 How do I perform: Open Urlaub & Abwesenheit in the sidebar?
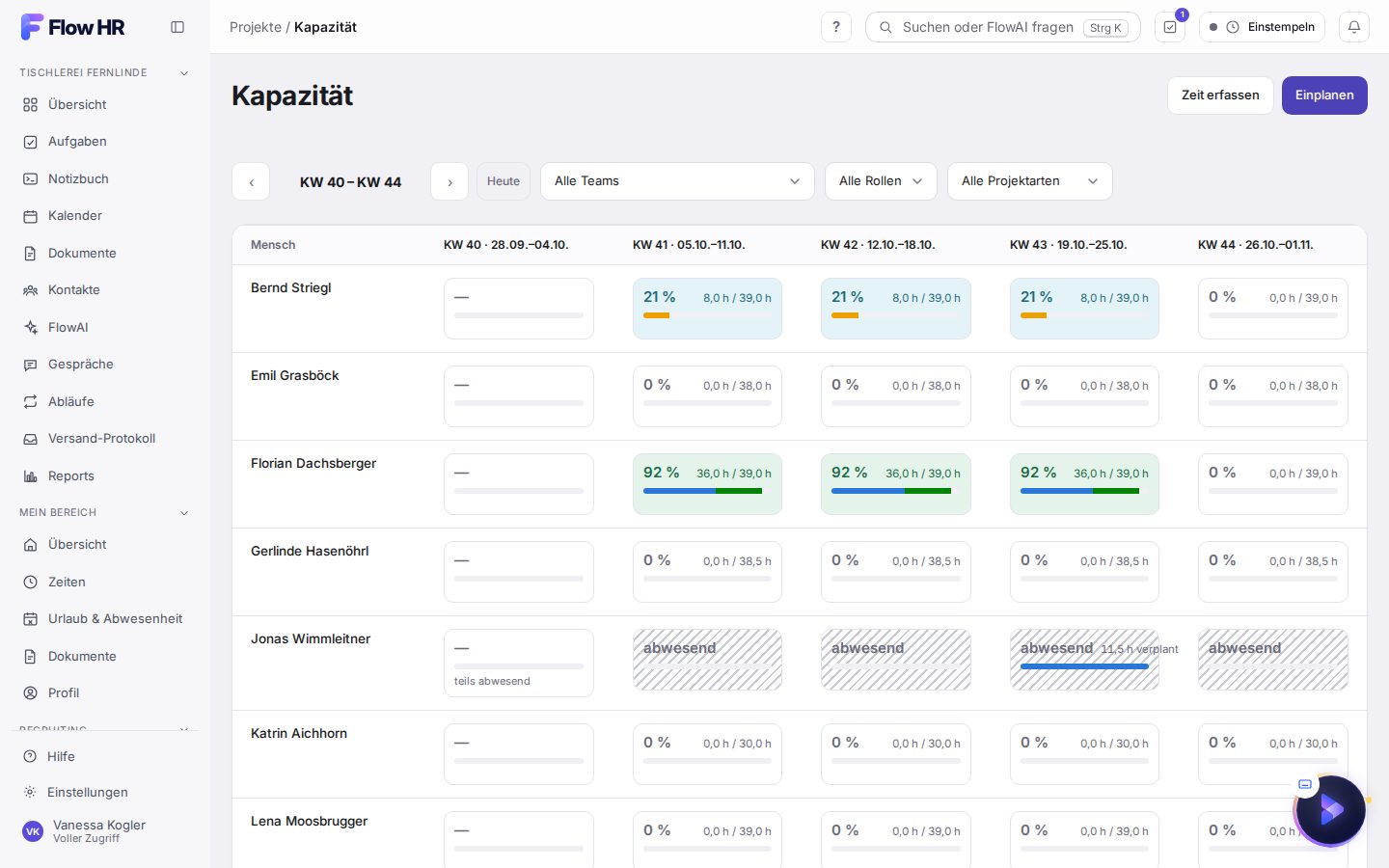(105, 619)
